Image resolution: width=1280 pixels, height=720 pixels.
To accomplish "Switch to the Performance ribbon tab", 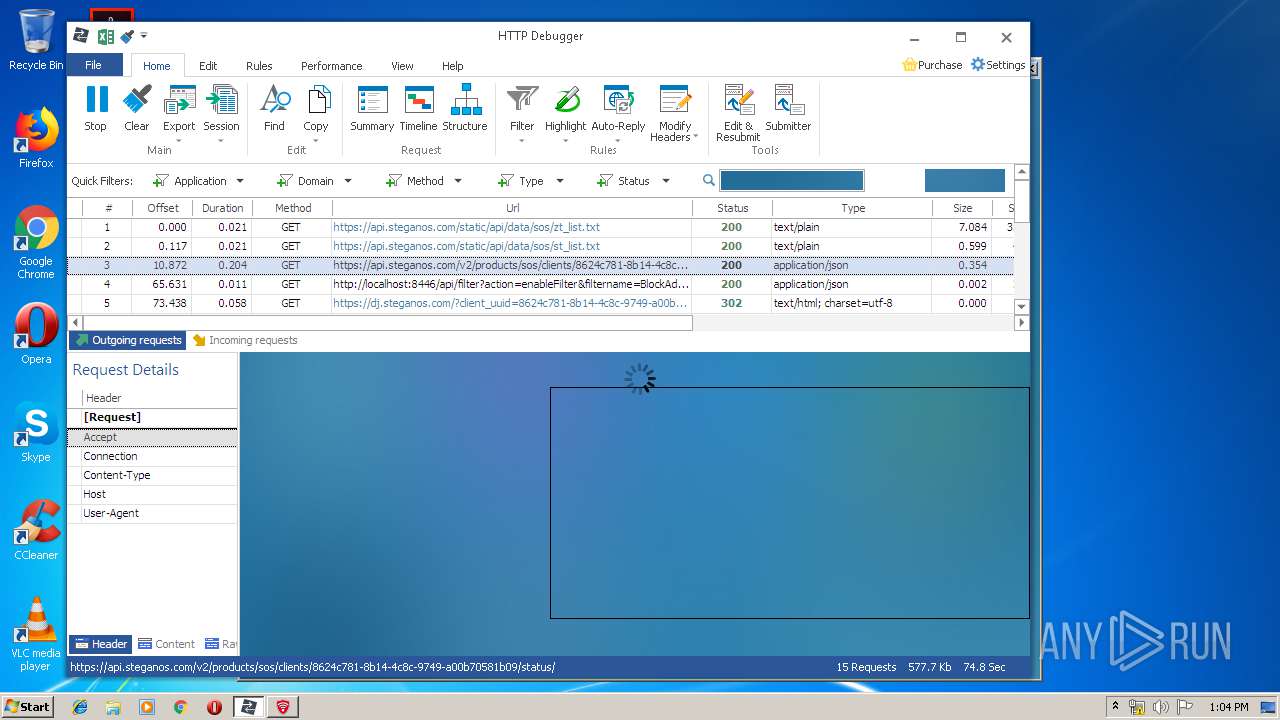I will point(332,66).
